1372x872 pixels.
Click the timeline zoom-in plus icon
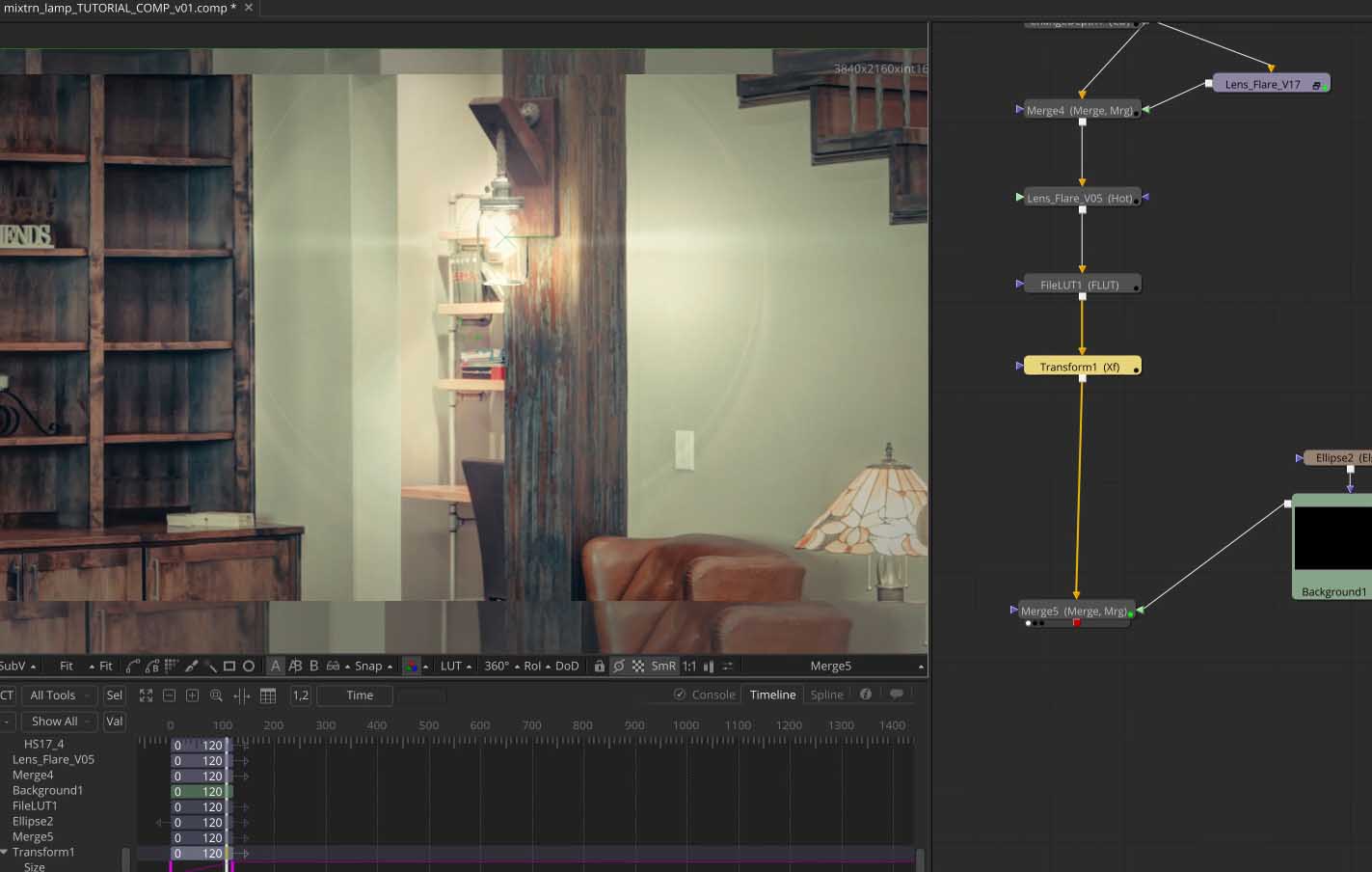(x=192, y=695)
